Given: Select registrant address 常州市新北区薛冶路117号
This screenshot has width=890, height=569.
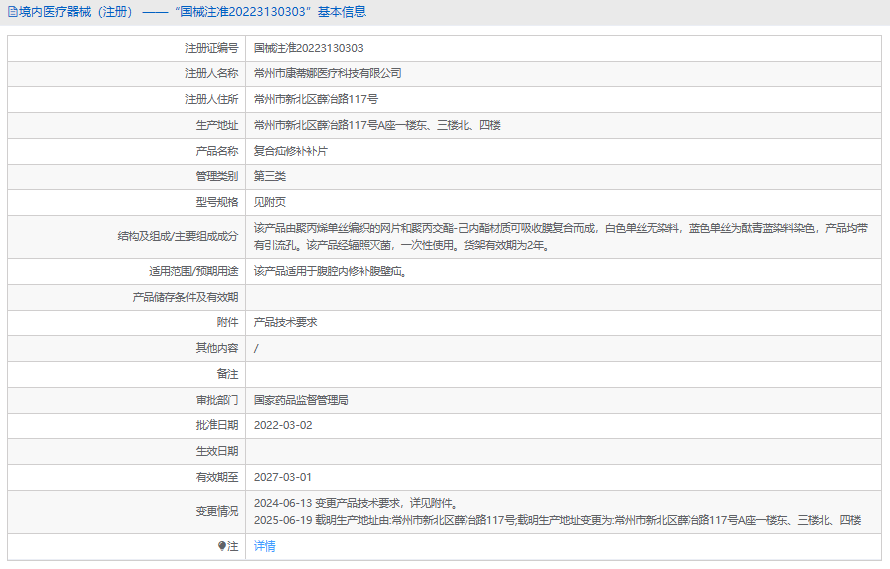Looking at the screenshot, I should (x=316, y=99).
